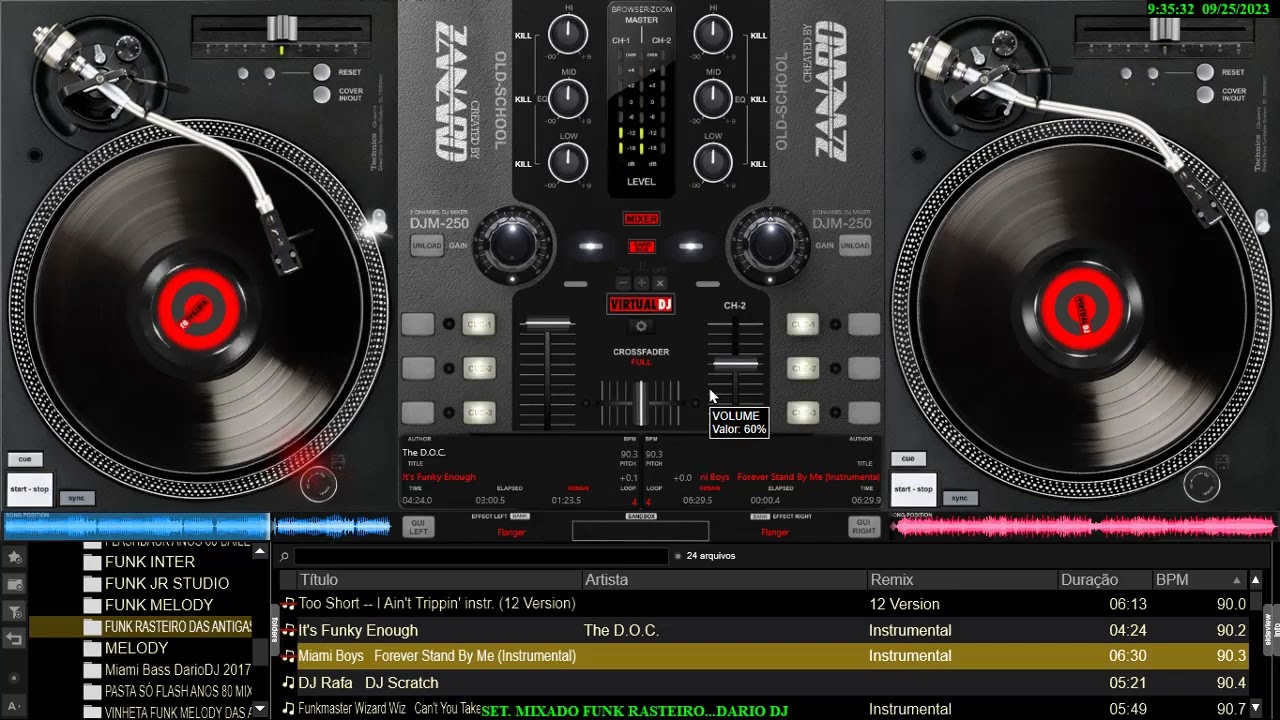The width and height of the screenshot is (1280, 720).
Task: Expand the sideview info handle
Action: tap(1275, 629)
